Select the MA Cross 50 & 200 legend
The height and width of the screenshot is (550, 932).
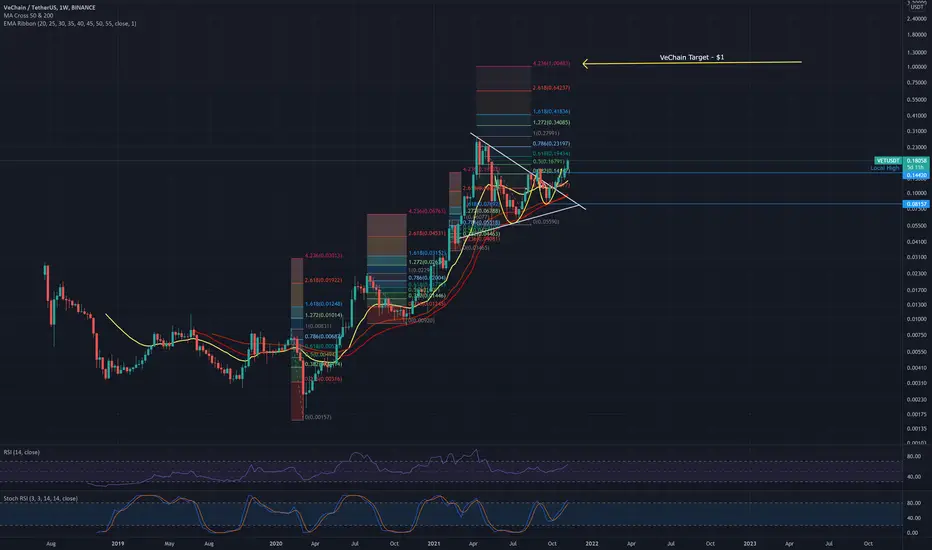tap(29, 15)
